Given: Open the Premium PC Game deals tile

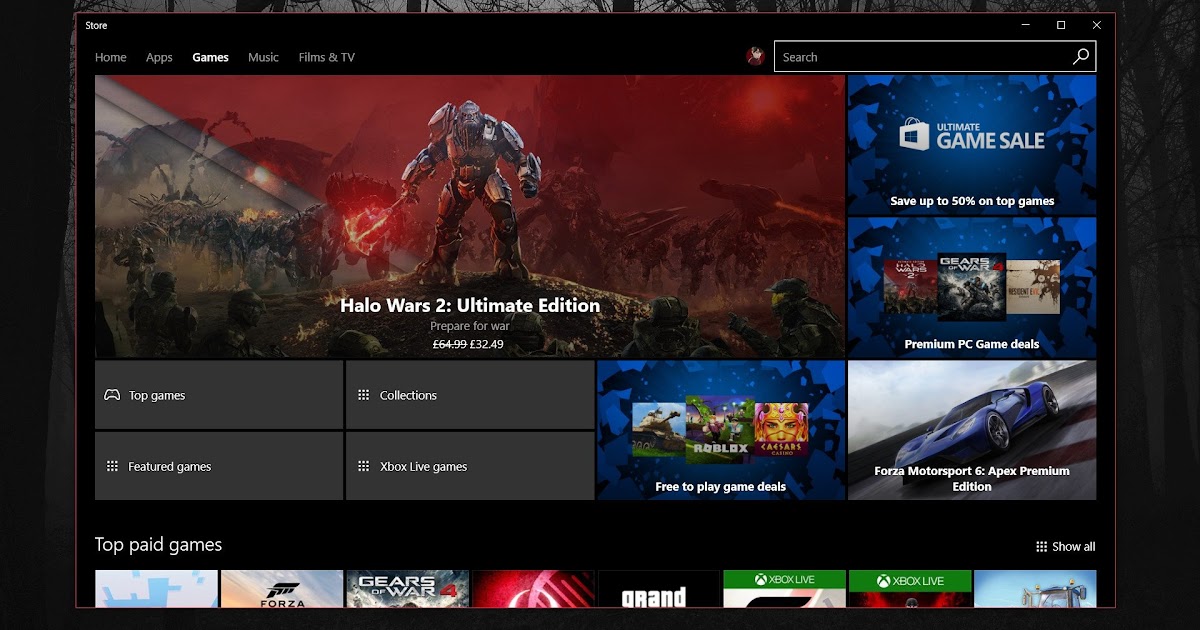Looking at the screenshot, I should 972,287.
